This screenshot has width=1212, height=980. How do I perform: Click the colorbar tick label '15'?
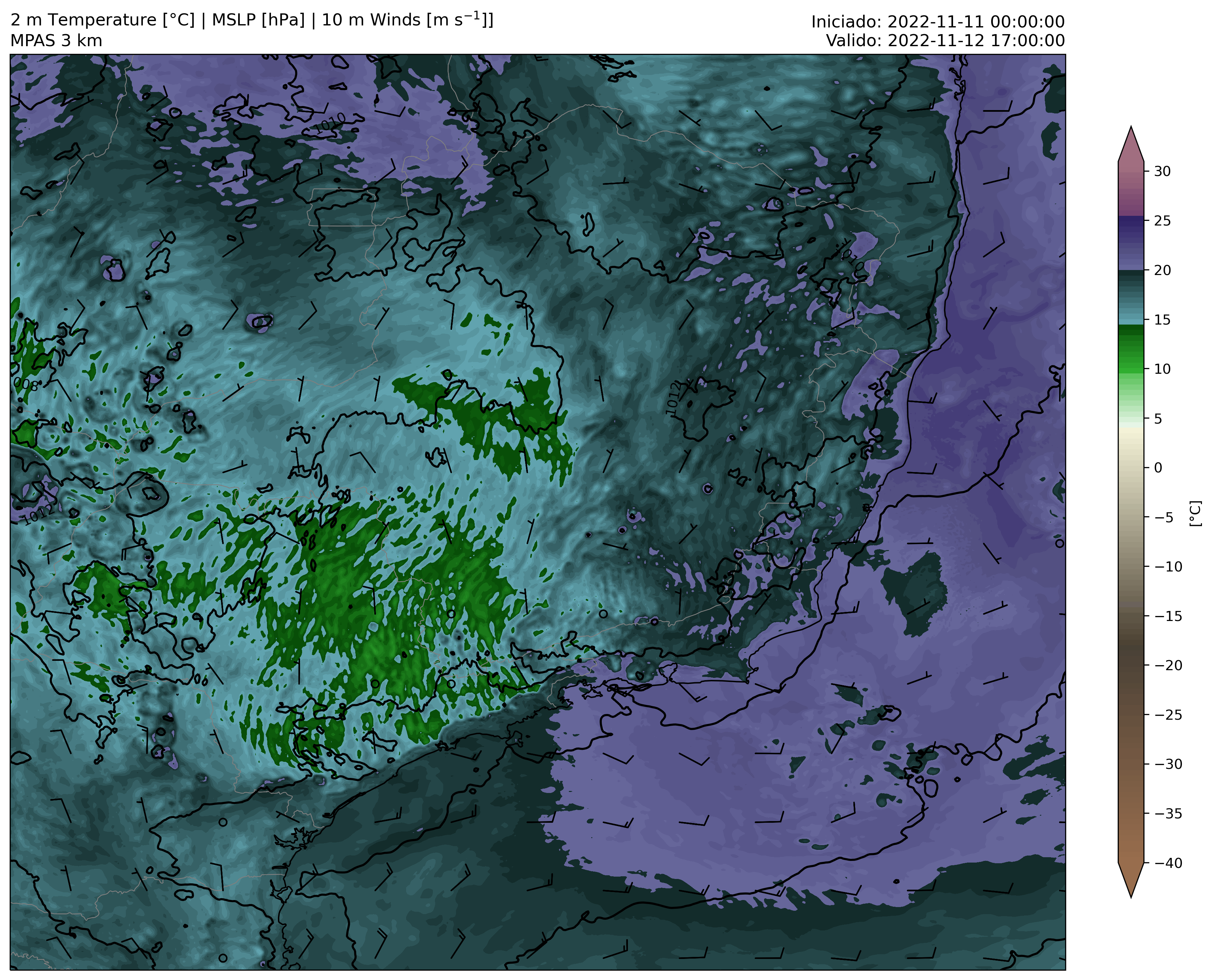pos(1162,320)
